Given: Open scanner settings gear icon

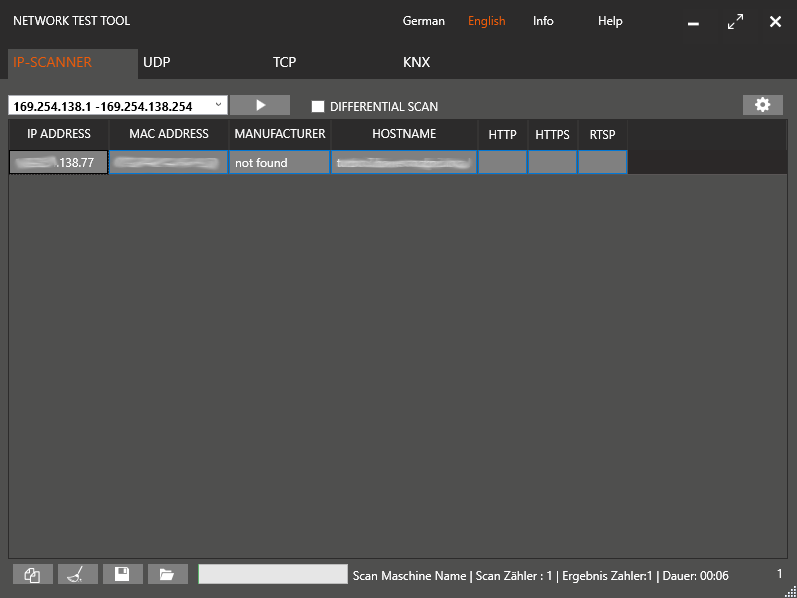Looking at the screenshot, I should (x=762, y=105).
